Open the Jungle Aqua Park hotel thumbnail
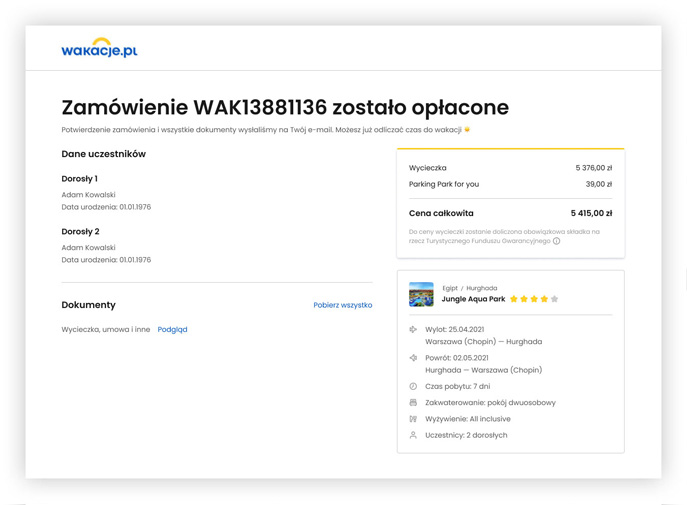The image size is (687, 505). click(421, 294)
